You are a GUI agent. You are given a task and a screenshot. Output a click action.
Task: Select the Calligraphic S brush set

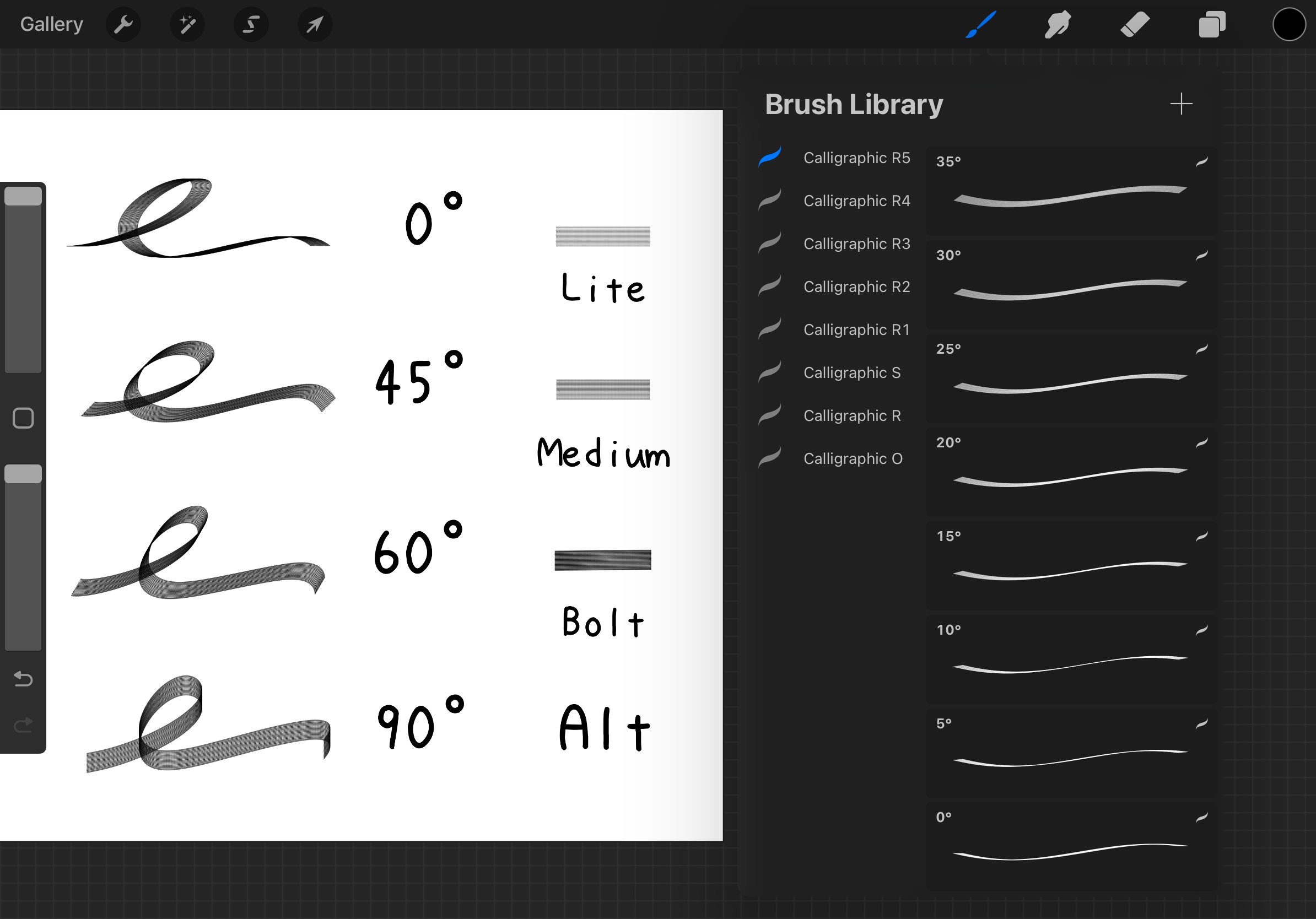tap(852, 372)
